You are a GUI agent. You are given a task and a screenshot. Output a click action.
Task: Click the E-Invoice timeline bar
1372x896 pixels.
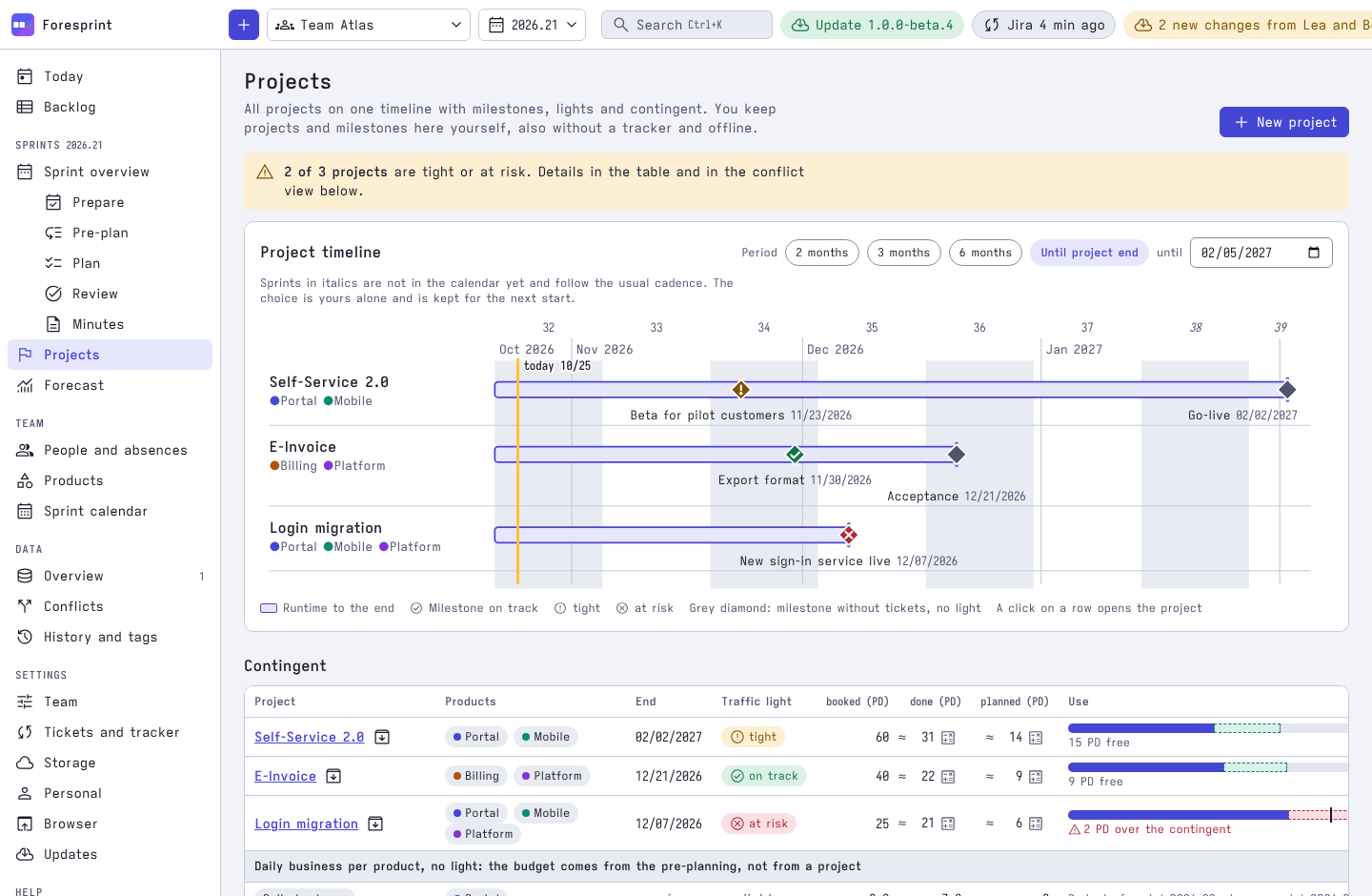[725, 454]
